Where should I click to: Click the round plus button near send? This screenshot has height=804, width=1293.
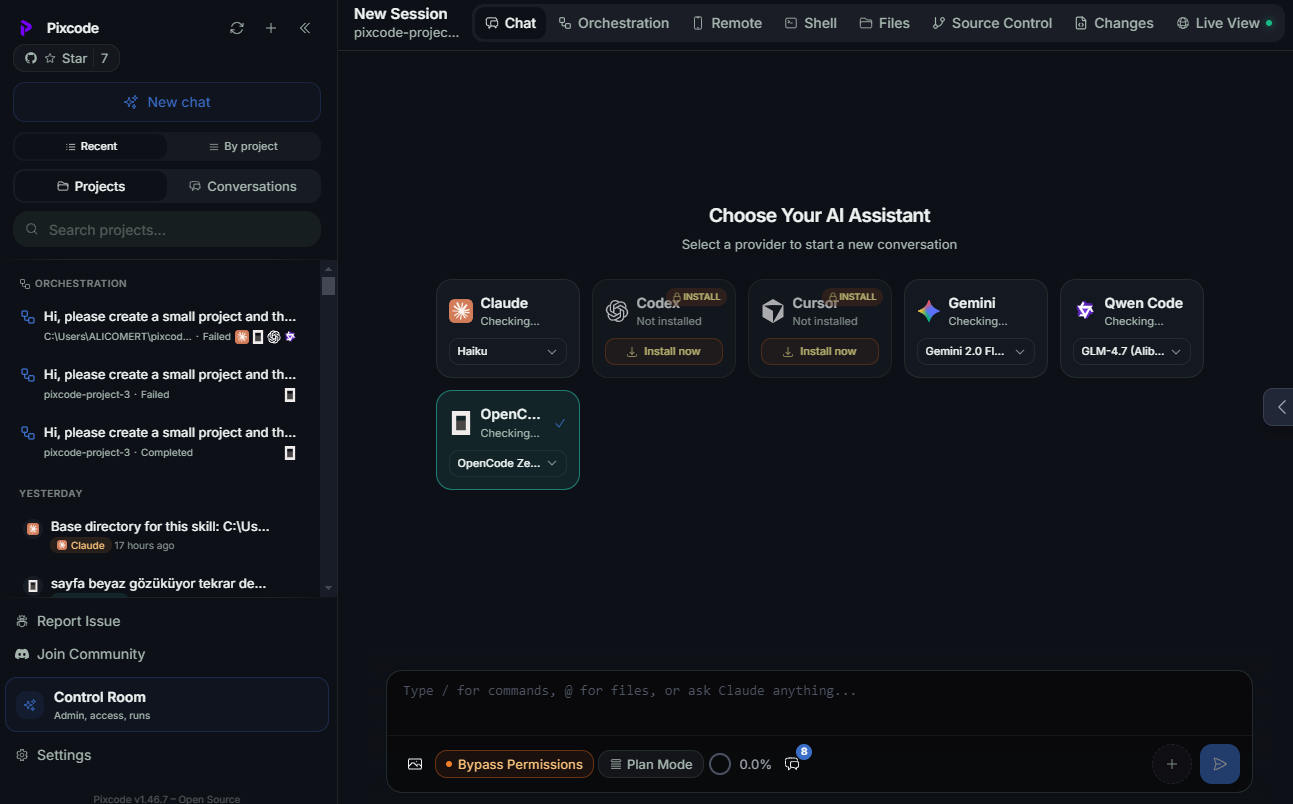click(1172, 764)
